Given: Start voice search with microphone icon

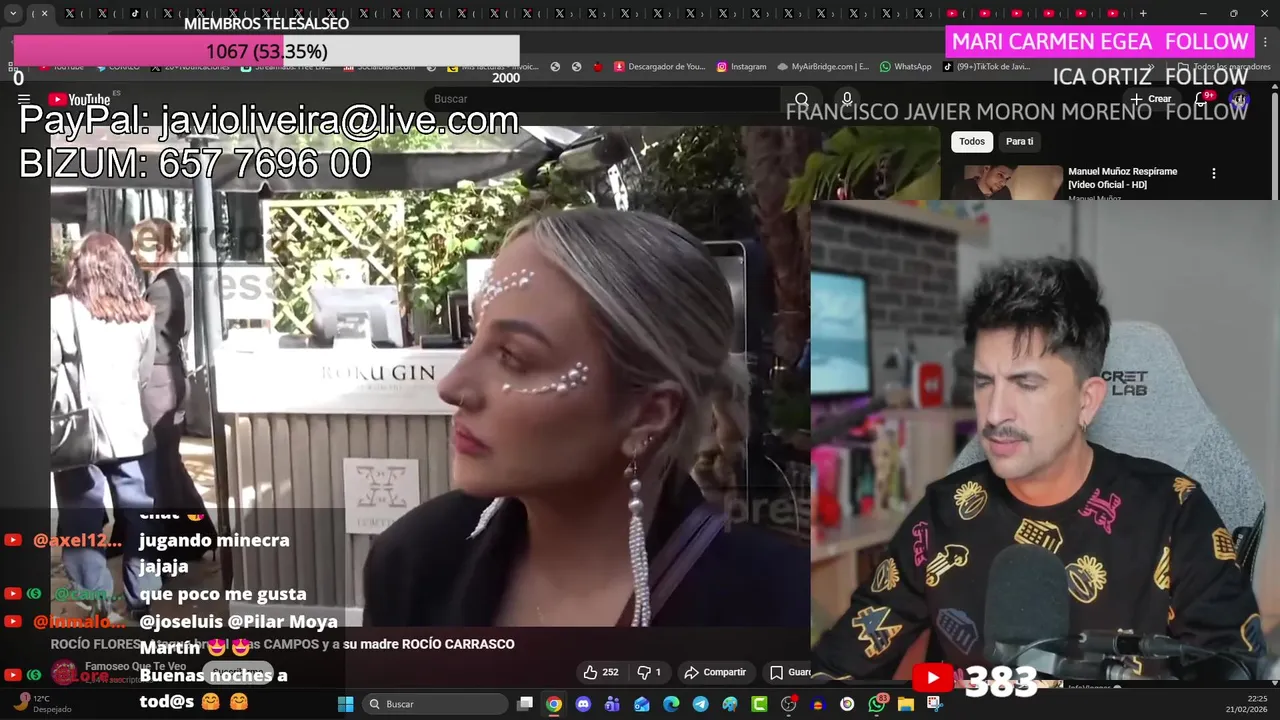Looking at the screenshot, I should 847,99.
